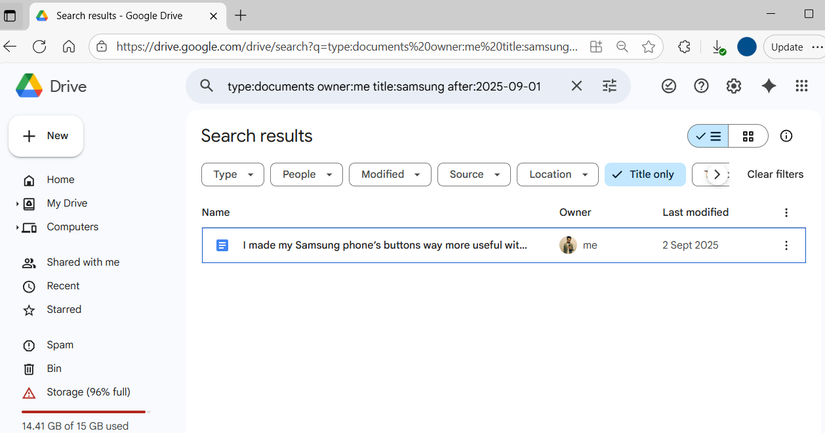Click the New button
This screenshot has height=433, width=825.
(x=46, y=136)
